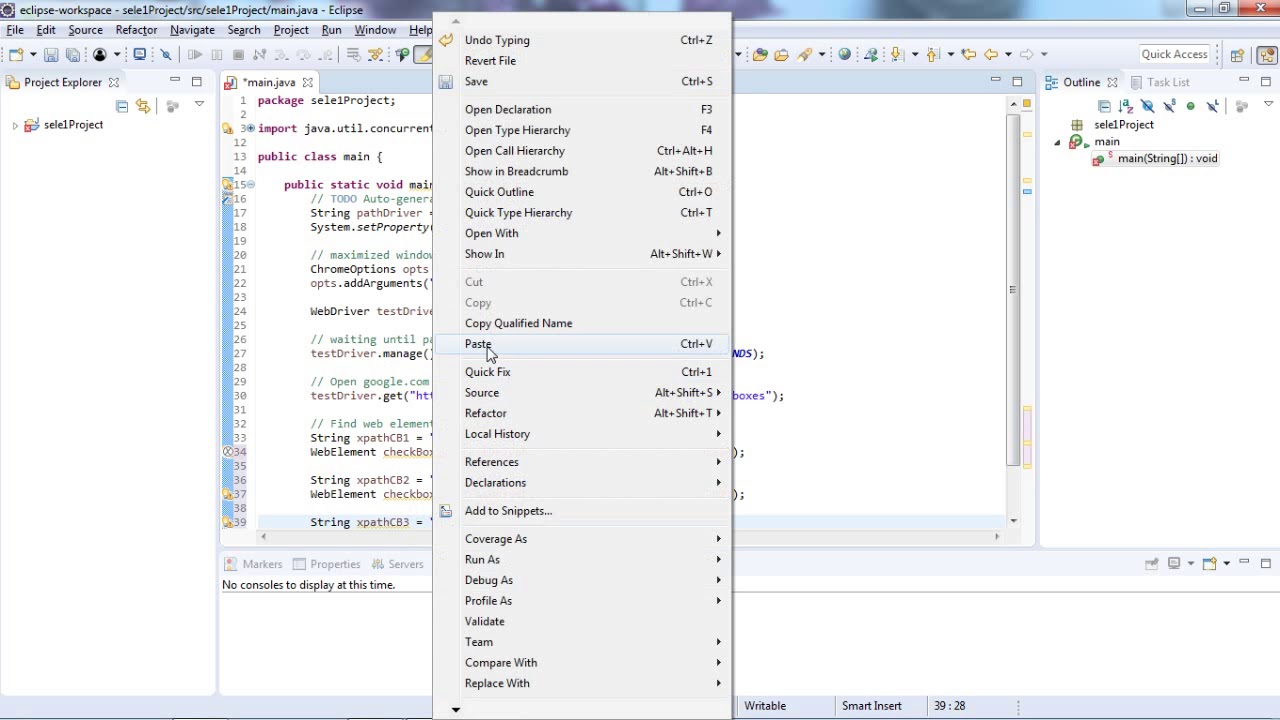The width and height of the screenshot is (1280, 720).
Task: Select Undo Typing in context menu
Action: [583, 40]
